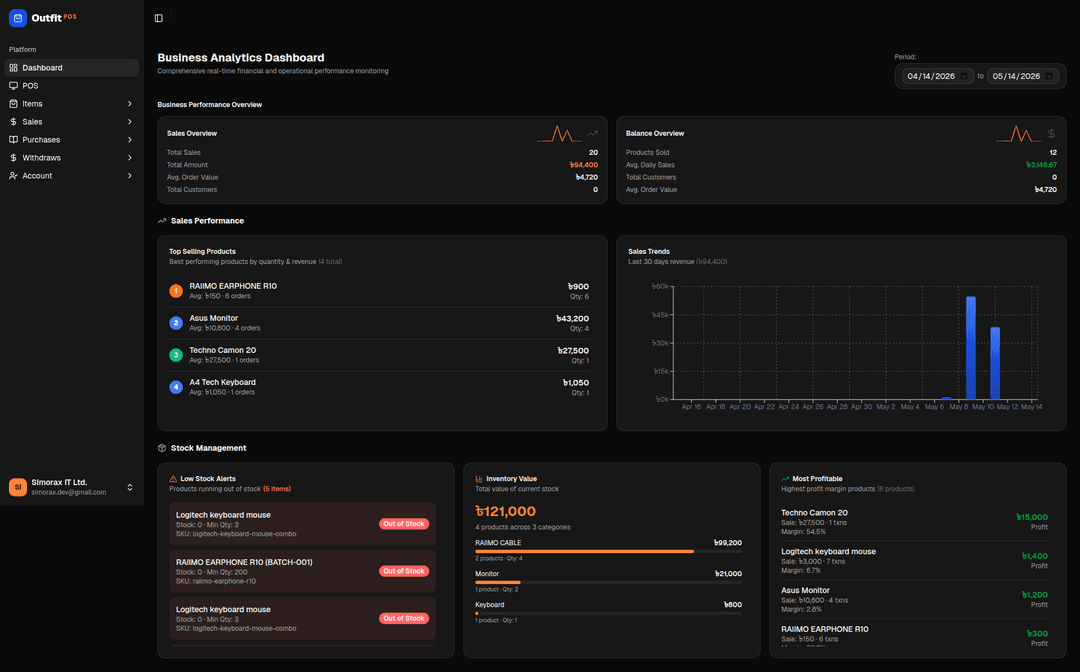This screenshot has width=1080, height=672.
Task: Click the RAIIMO CABLE inventory progress bar
Action: pos(608,552)
